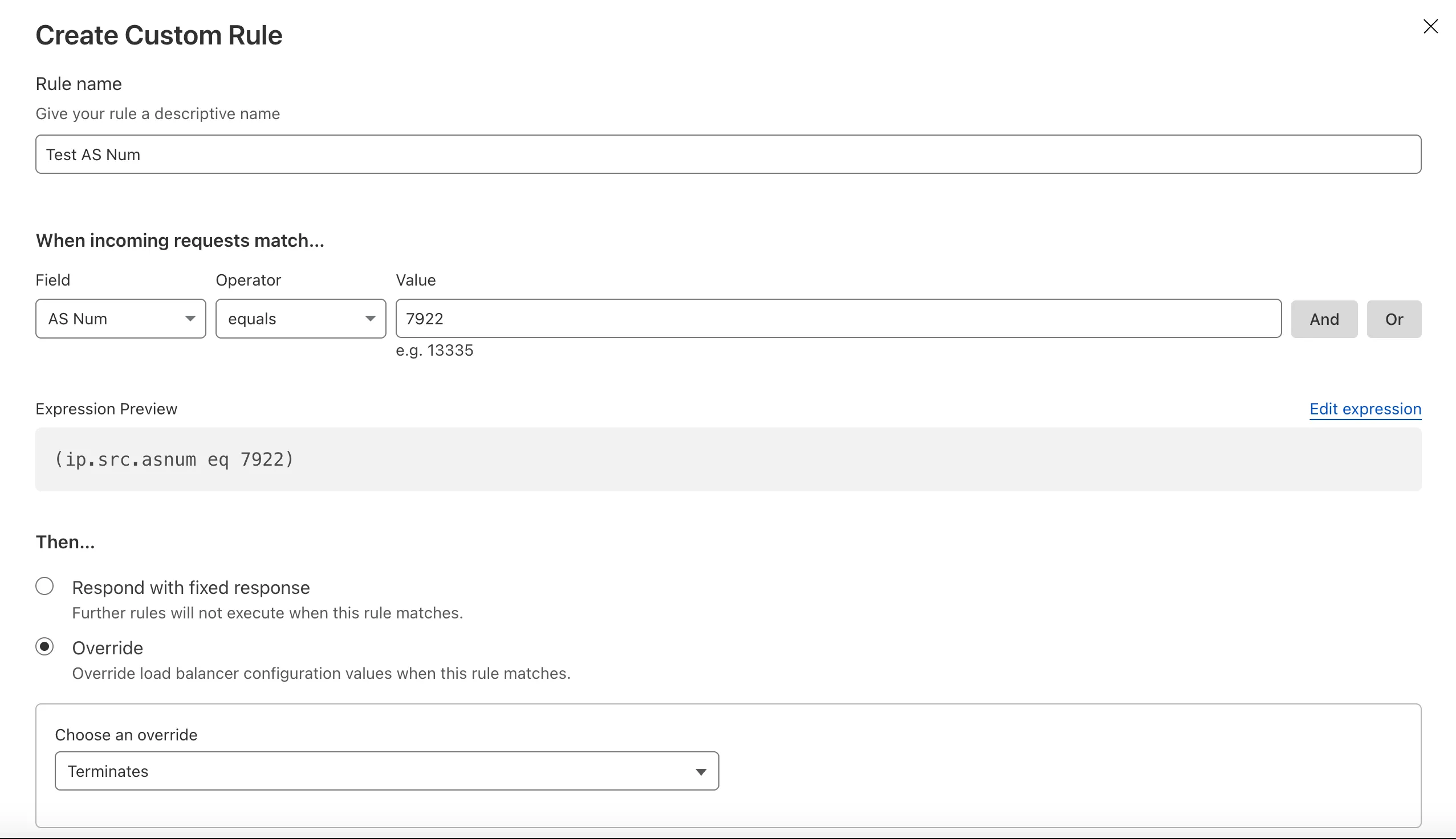Choose a different override than Terminates
The image size is (1456, 839).
(x=387, y=771)
